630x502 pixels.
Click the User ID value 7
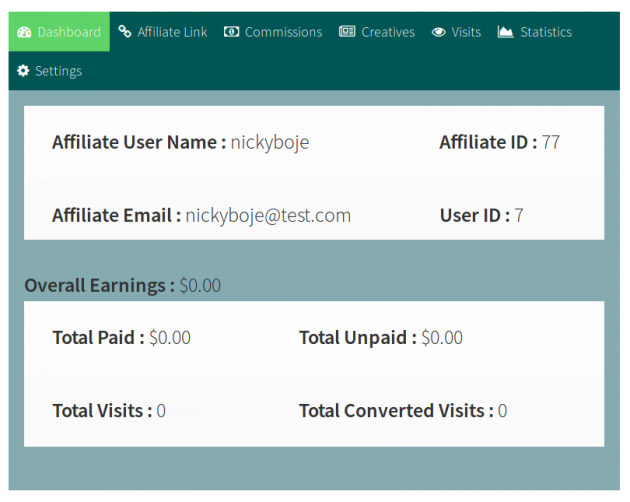click(519, 215)
